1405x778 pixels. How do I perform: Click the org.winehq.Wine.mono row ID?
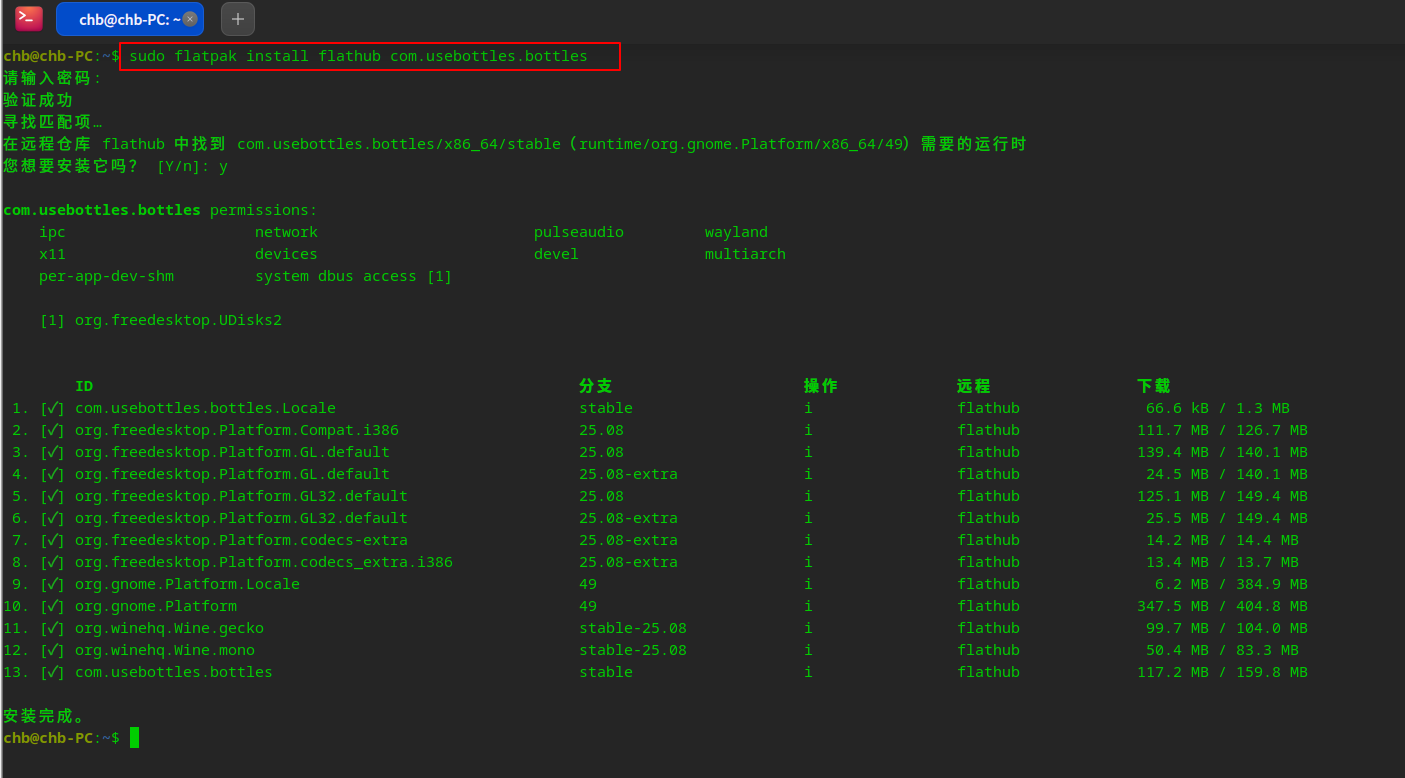(165, 650)
